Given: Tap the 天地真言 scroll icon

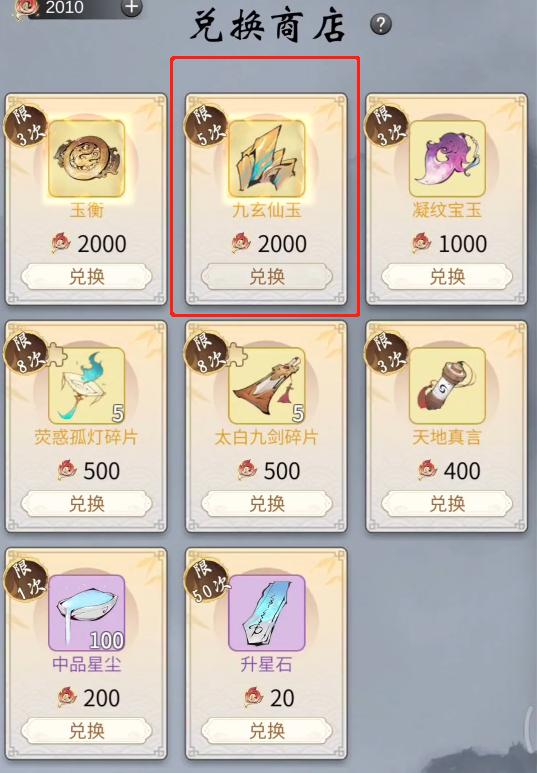Looking at the screenshot, I should click(447, 386).
